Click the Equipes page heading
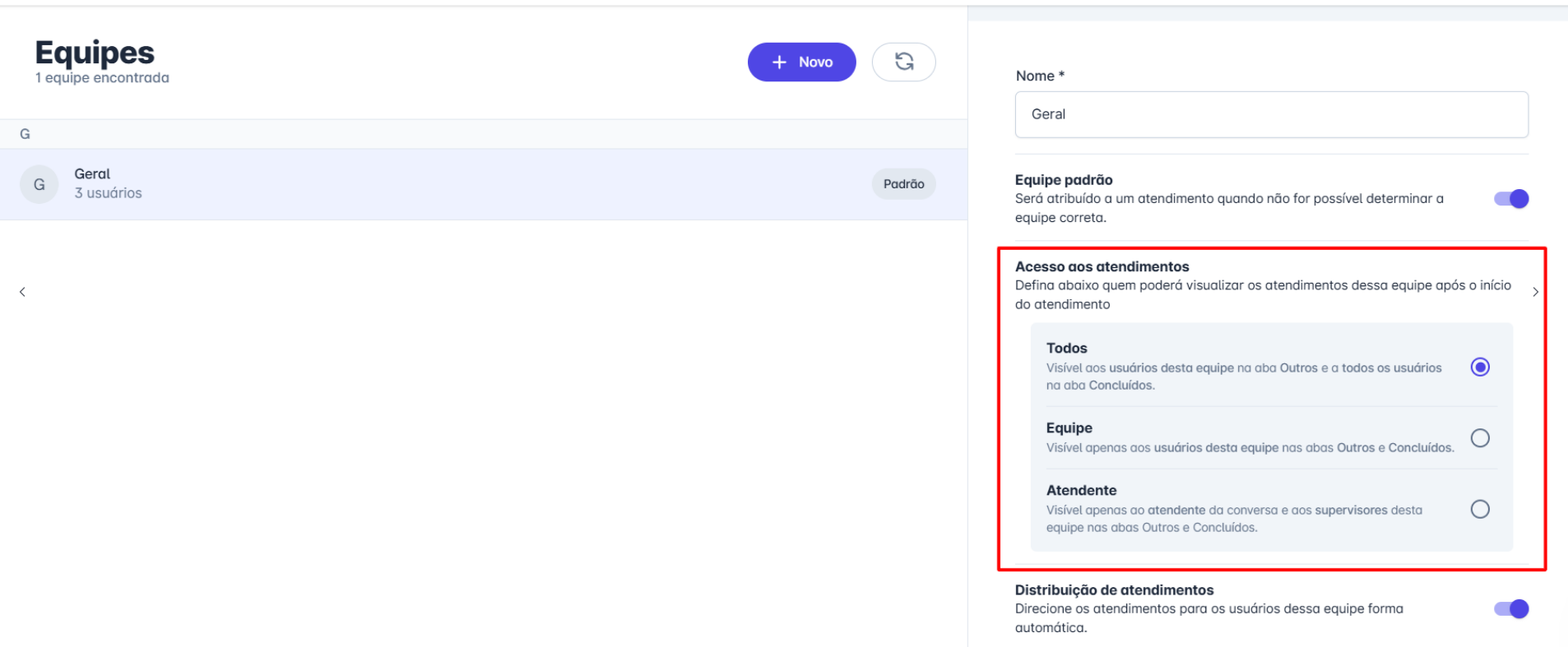This screenshot has width=1568, height=647. tap(95, 53)
